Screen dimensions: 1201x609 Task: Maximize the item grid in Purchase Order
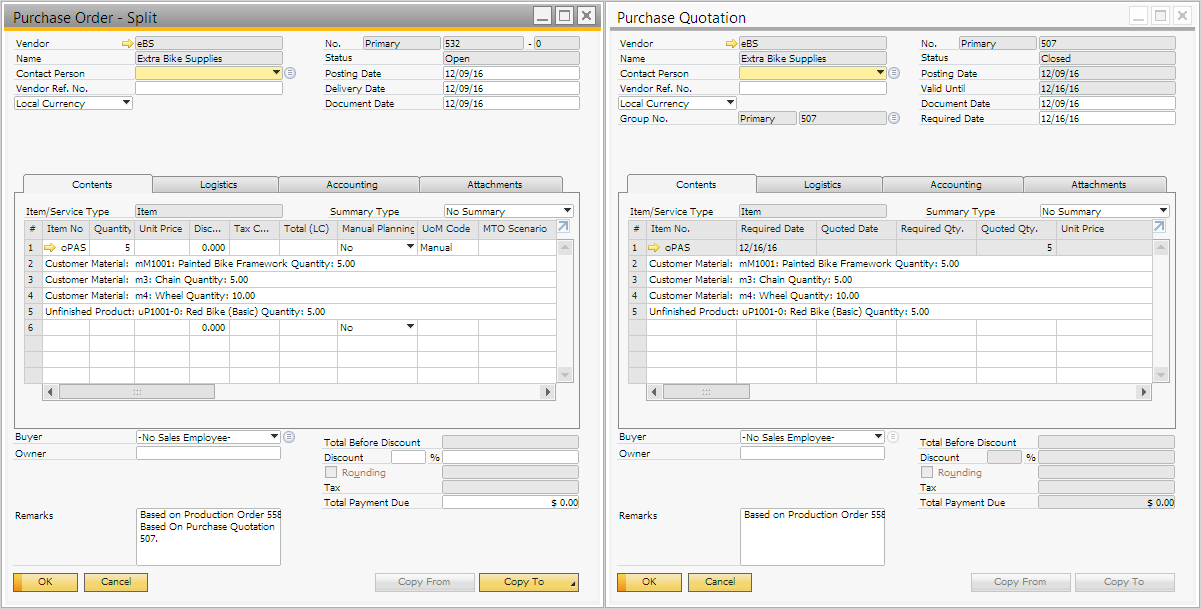coord(563,227)
